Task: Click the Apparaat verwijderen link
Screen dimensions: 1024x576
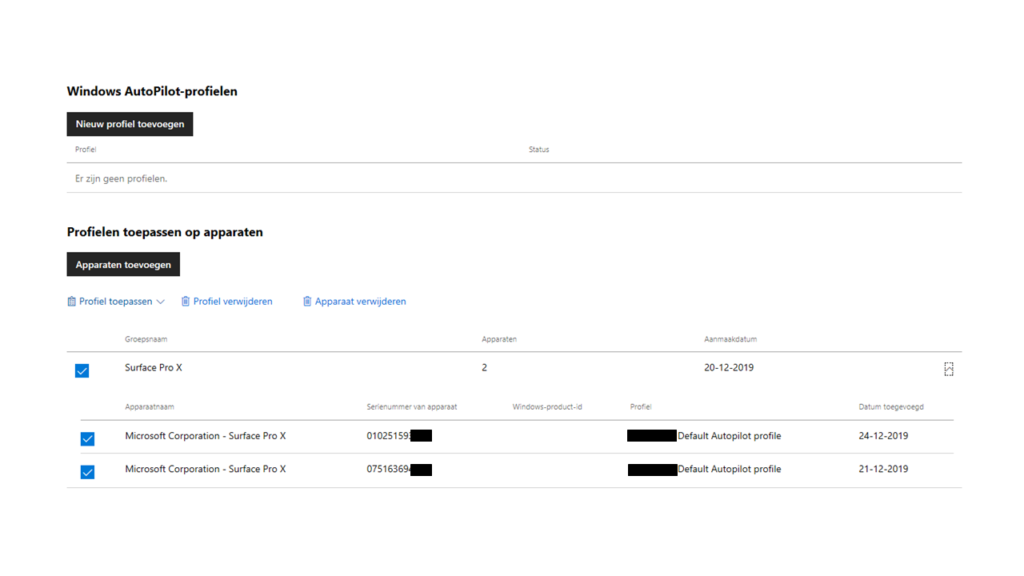Action: 360,301
